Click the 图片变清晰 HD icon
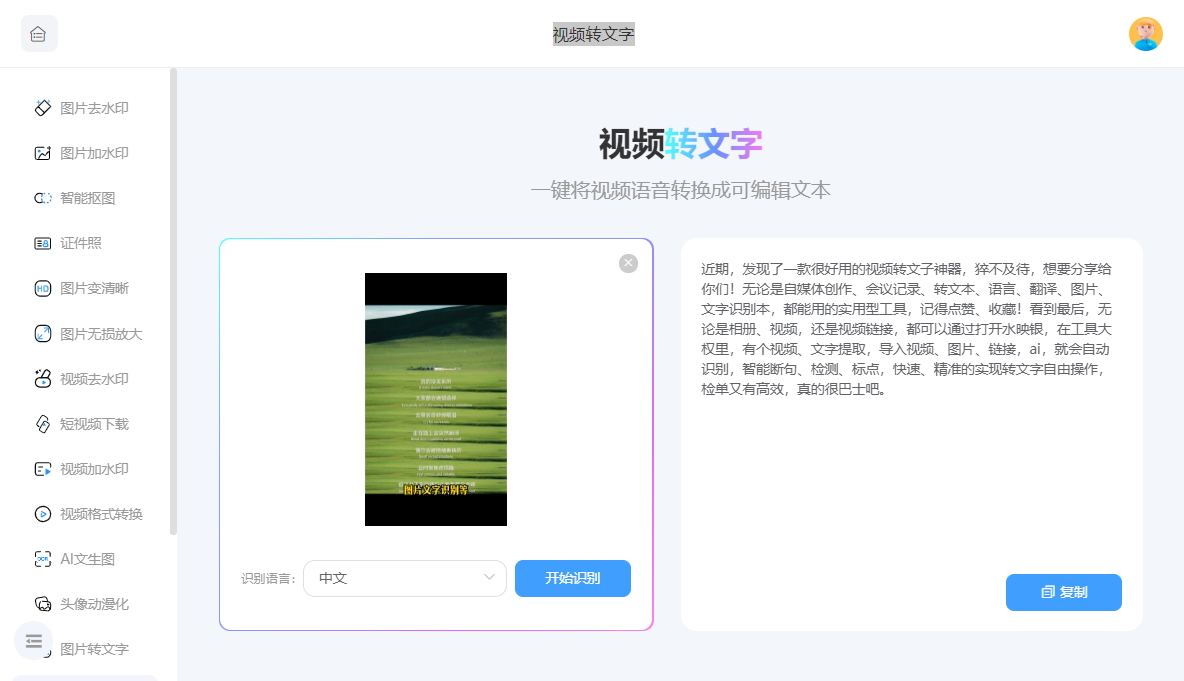 pyautogui.click(x=42, y=288)
